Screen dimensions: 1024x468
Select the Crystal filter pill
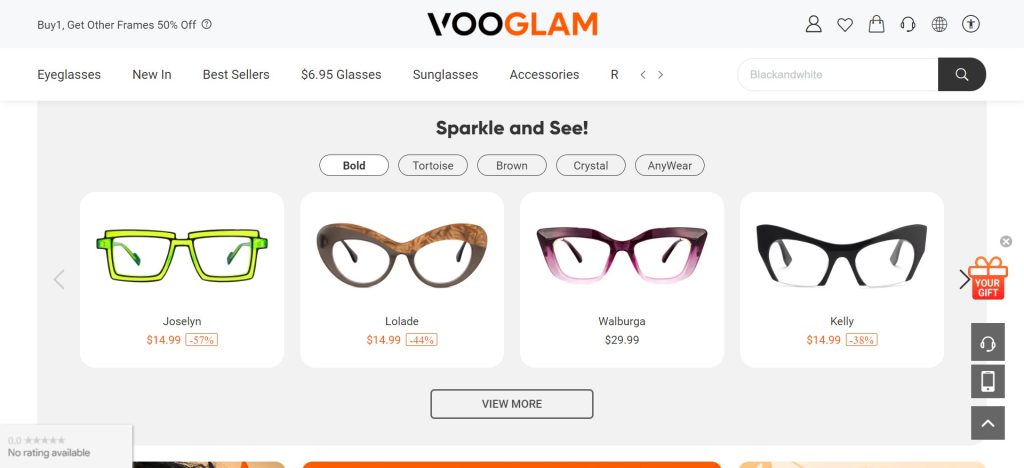590,165
